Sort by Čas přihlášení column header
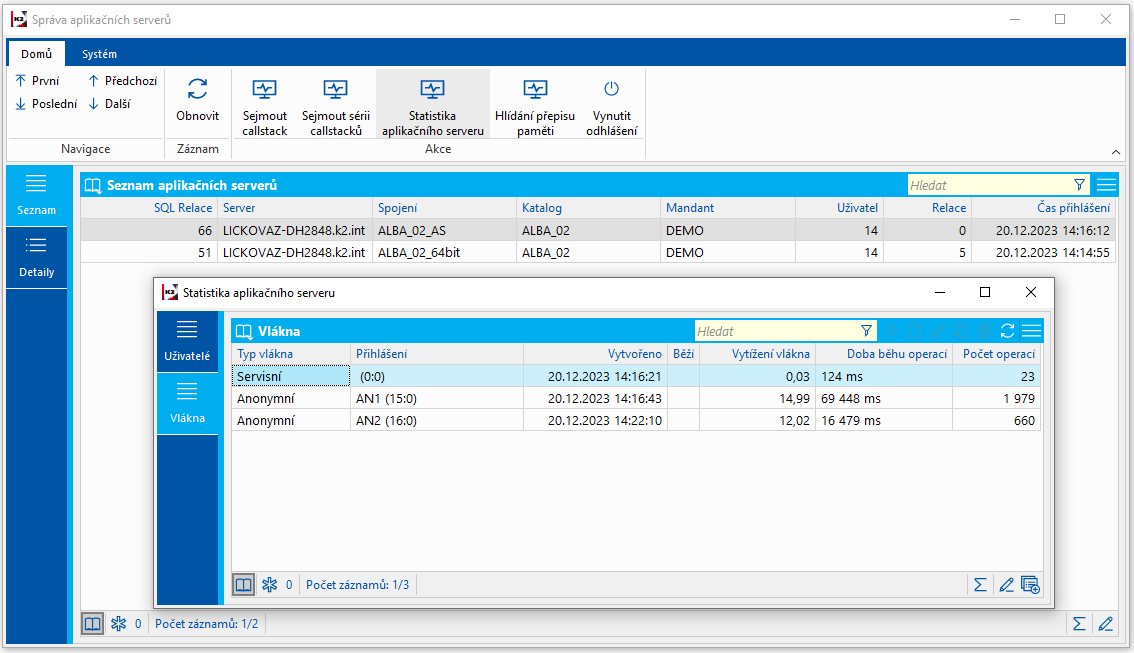 [1044, 208]
